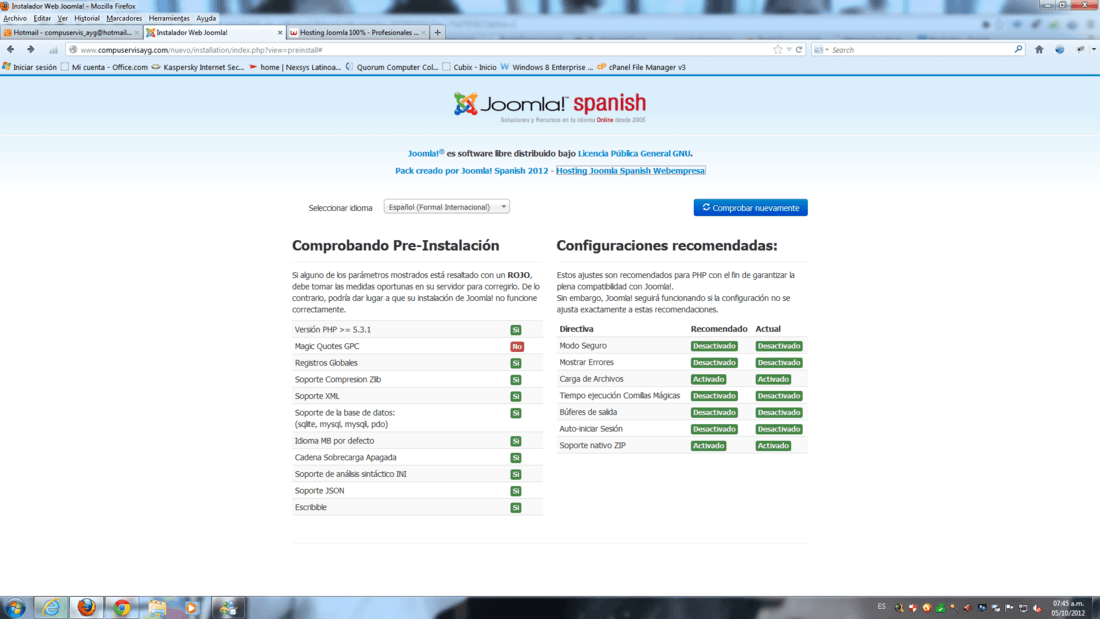
Task: Open the search engine selector dropdown
Action: (x=821, y=50)
